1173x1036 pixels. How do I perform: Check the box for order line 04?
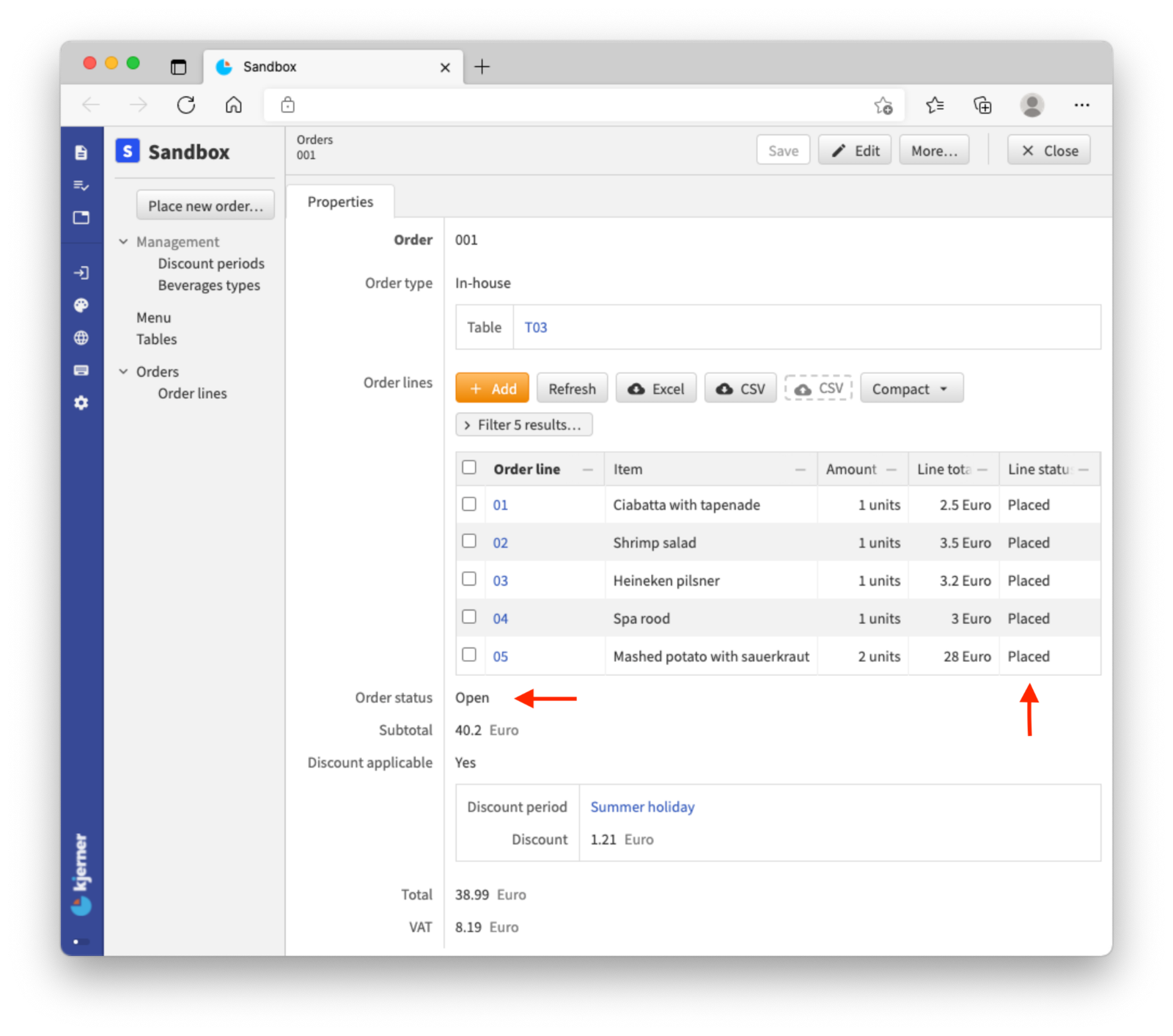[469, 617]
